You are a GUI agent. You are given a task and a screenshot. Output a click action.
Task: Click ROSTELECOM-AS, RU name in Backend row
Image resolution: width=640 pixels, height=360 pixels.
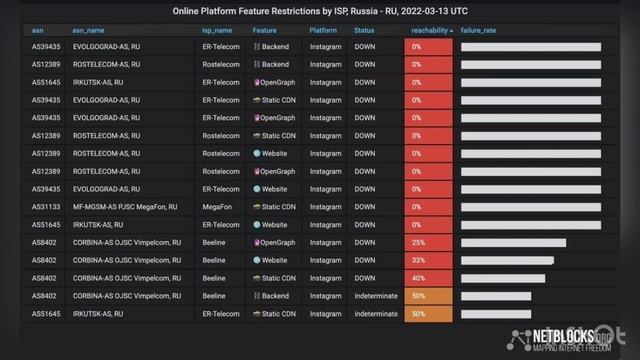[x=107, y=64]
